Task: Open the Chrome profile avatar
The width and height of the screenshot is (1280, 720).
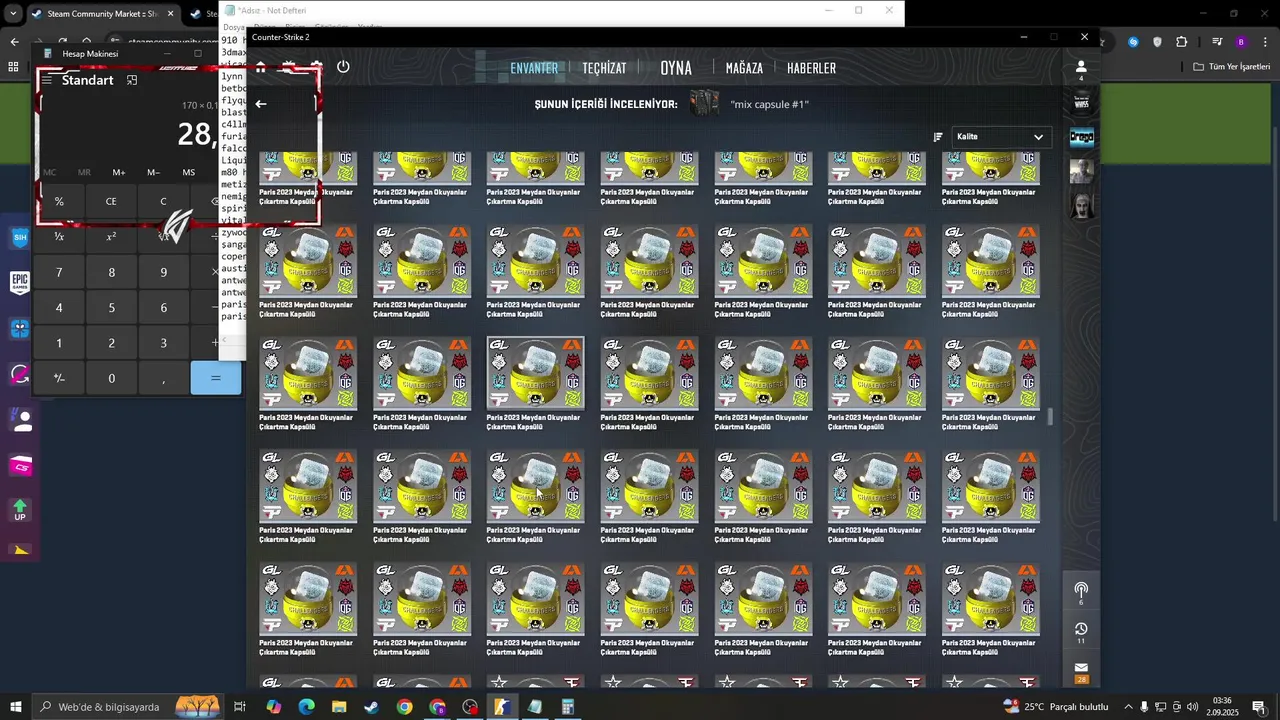Action: point(1241,42)
